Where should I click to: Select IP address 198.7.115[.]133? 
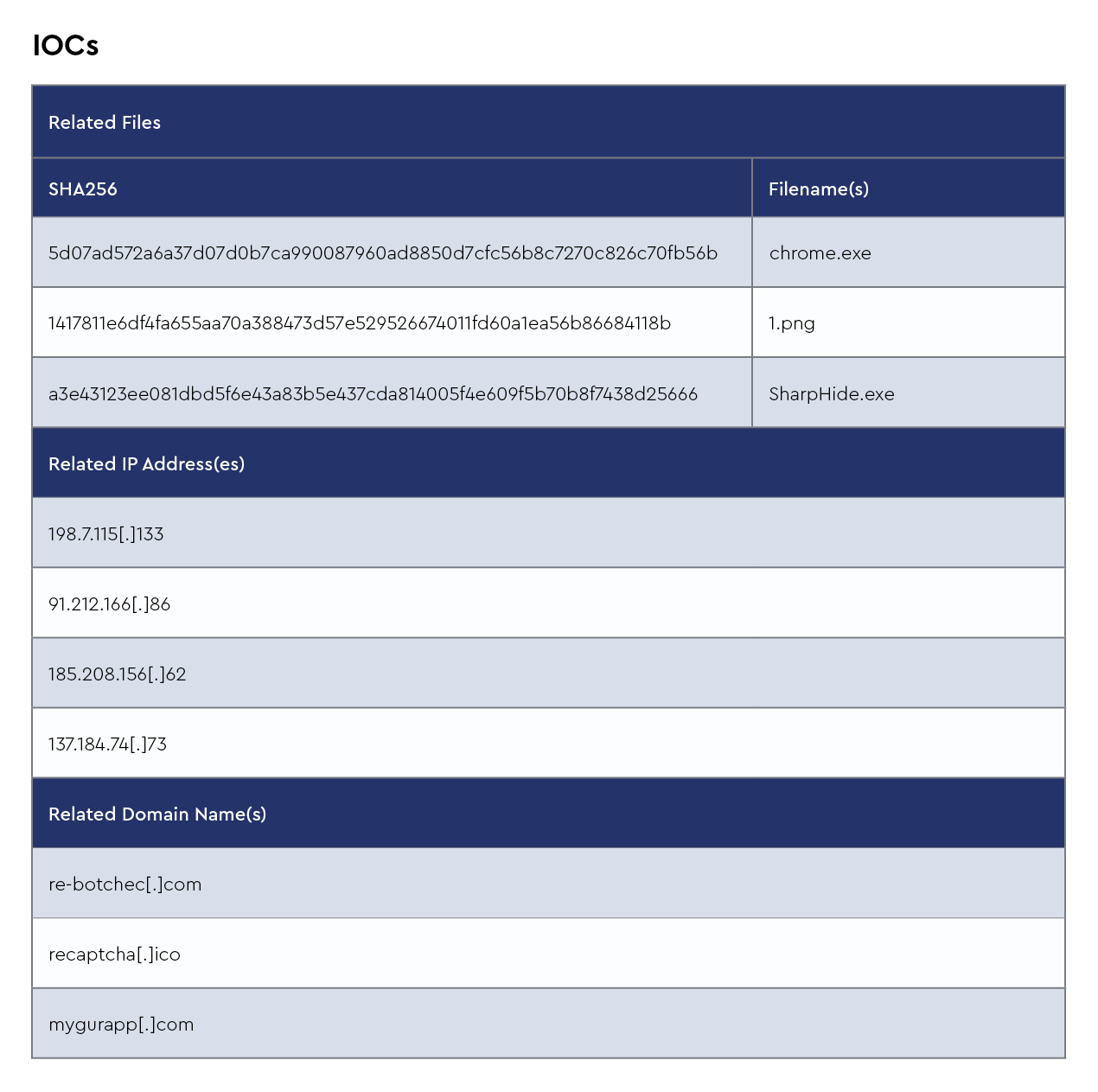pos(106,534)
